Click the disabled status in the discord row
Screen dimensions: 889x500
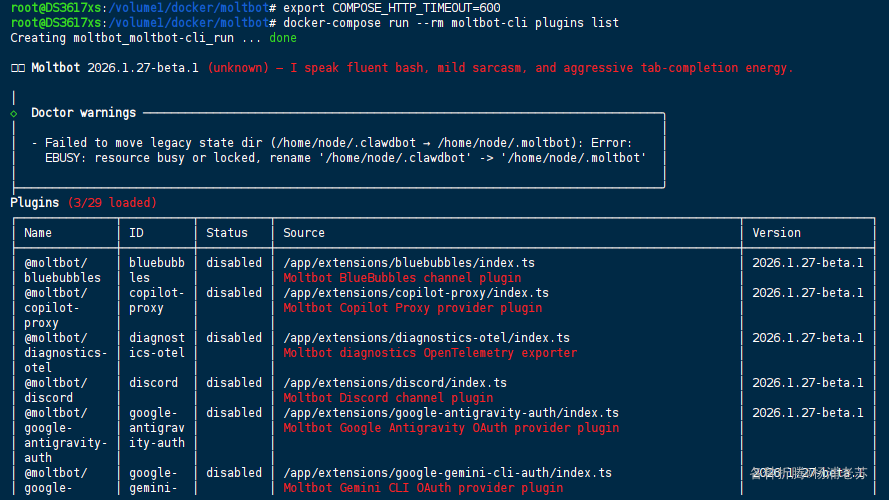point(234,383)
